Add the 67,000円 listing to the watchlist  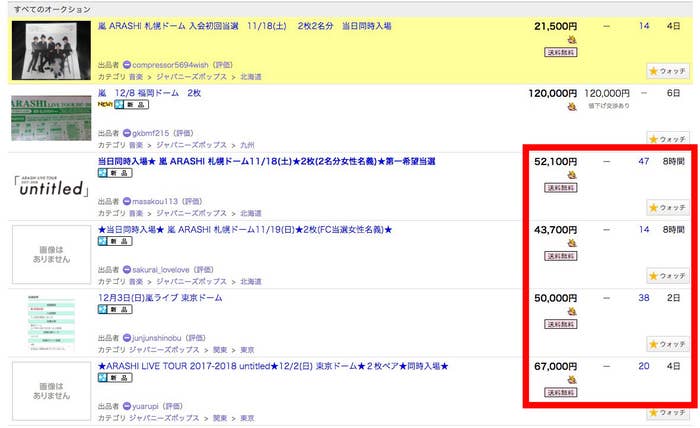667,412
